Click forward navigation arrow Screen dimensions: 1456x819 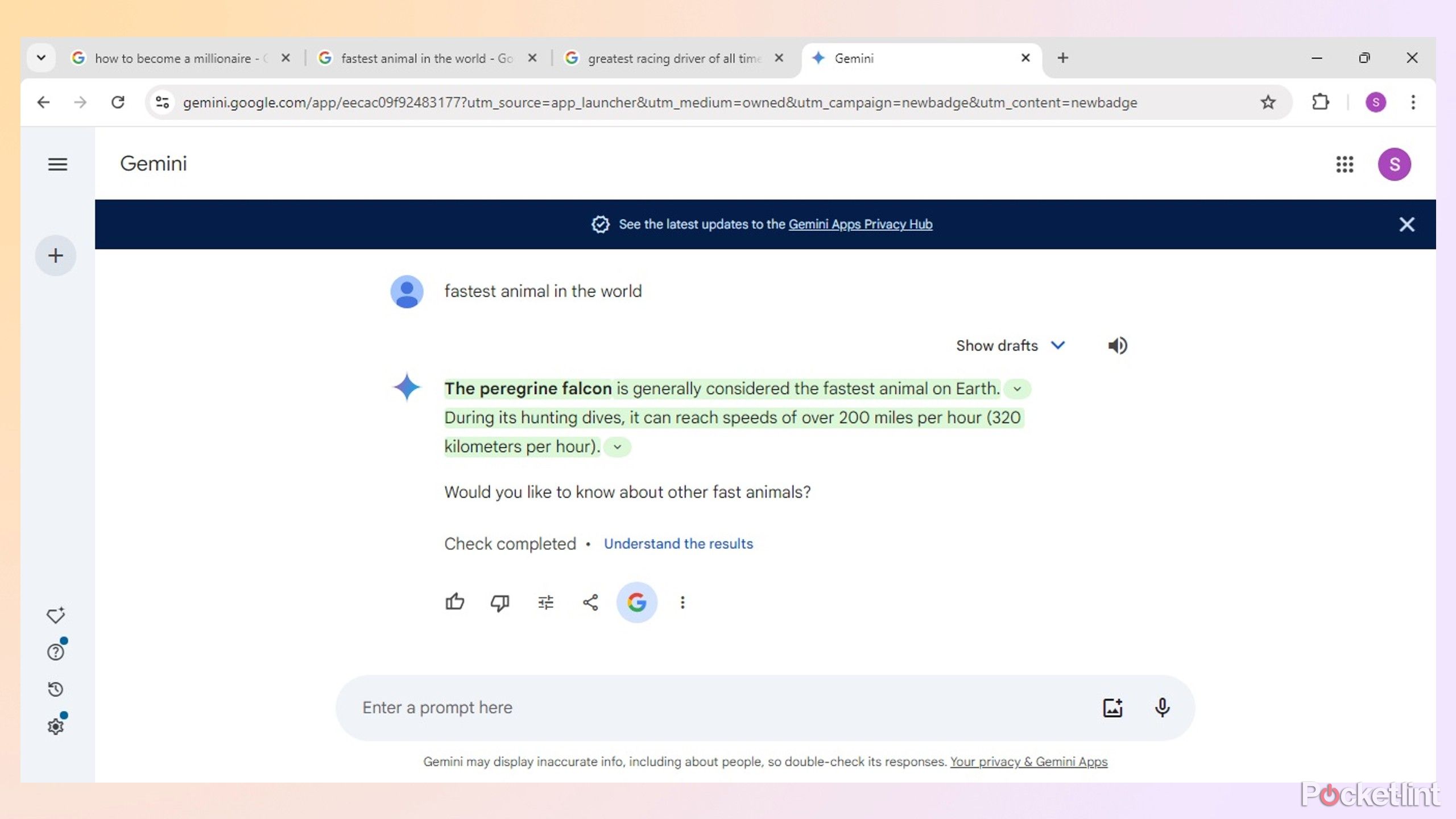(80, 102)
